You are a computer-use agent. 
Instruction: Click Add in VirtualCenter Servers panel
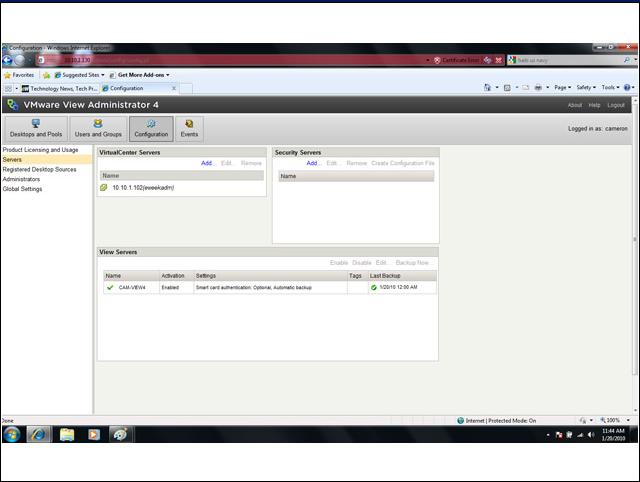coord(207,162)
